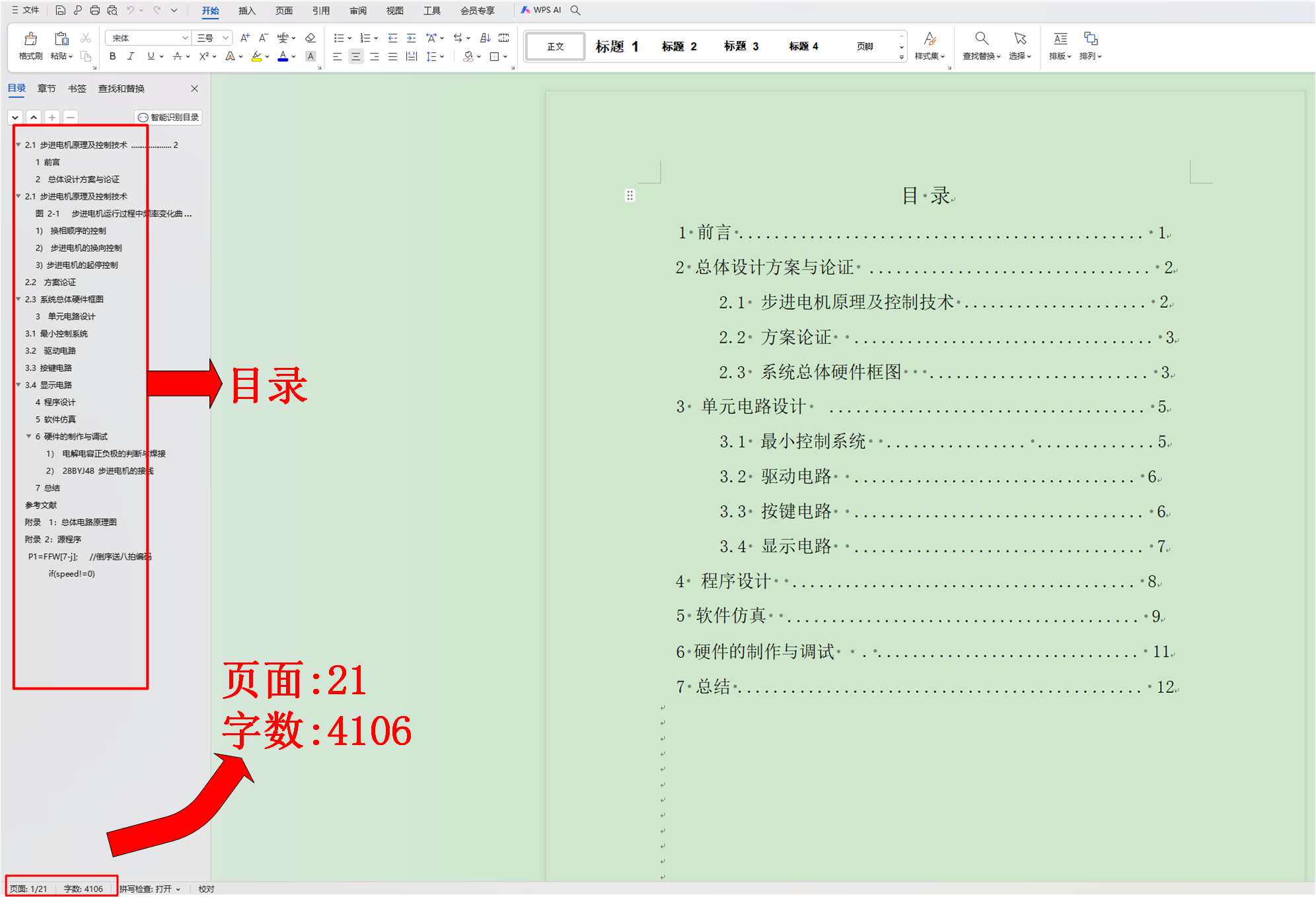Screen dimensions: 1316x897
Task: Click the Undo arrow icon
Action: tap(130, 10)
